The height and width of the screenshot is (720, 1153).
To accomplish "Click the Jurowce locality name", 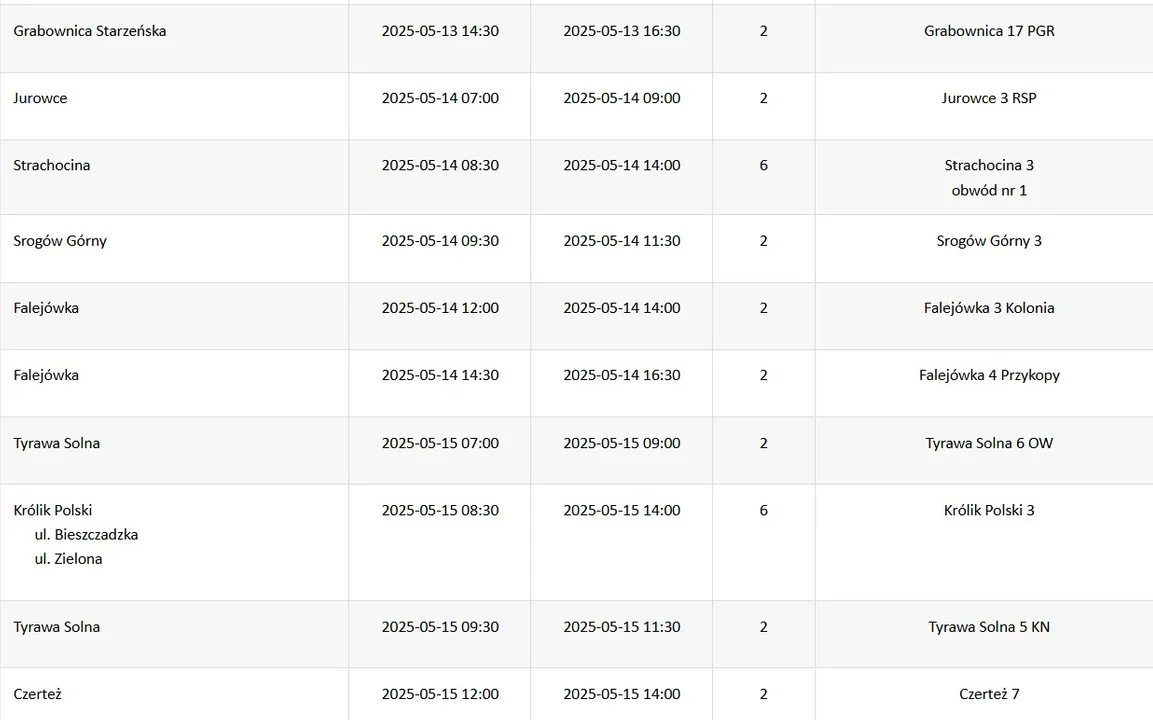I will pyautogui.click(x=40, y=98).
